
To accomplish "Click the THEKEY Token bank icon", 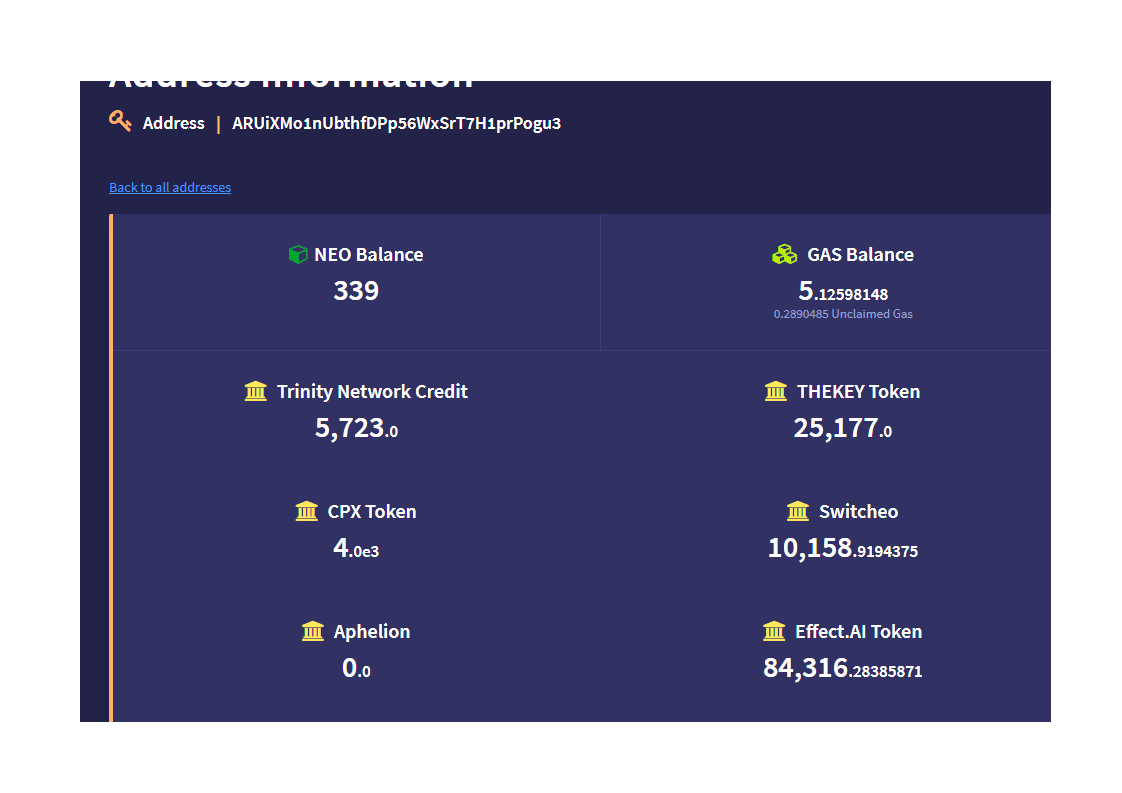I will (x=776, y=391).
